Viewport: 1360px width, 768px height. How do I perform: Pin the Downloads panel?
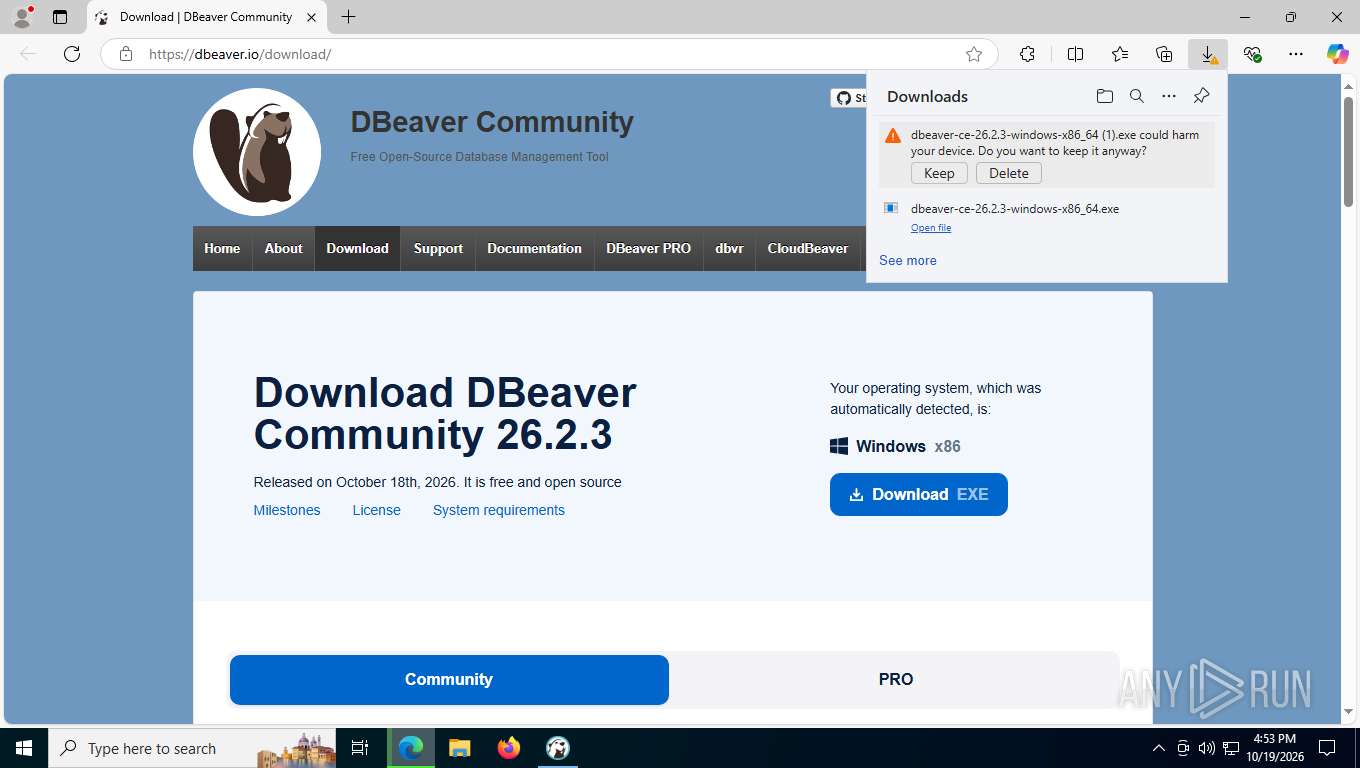1202,96
